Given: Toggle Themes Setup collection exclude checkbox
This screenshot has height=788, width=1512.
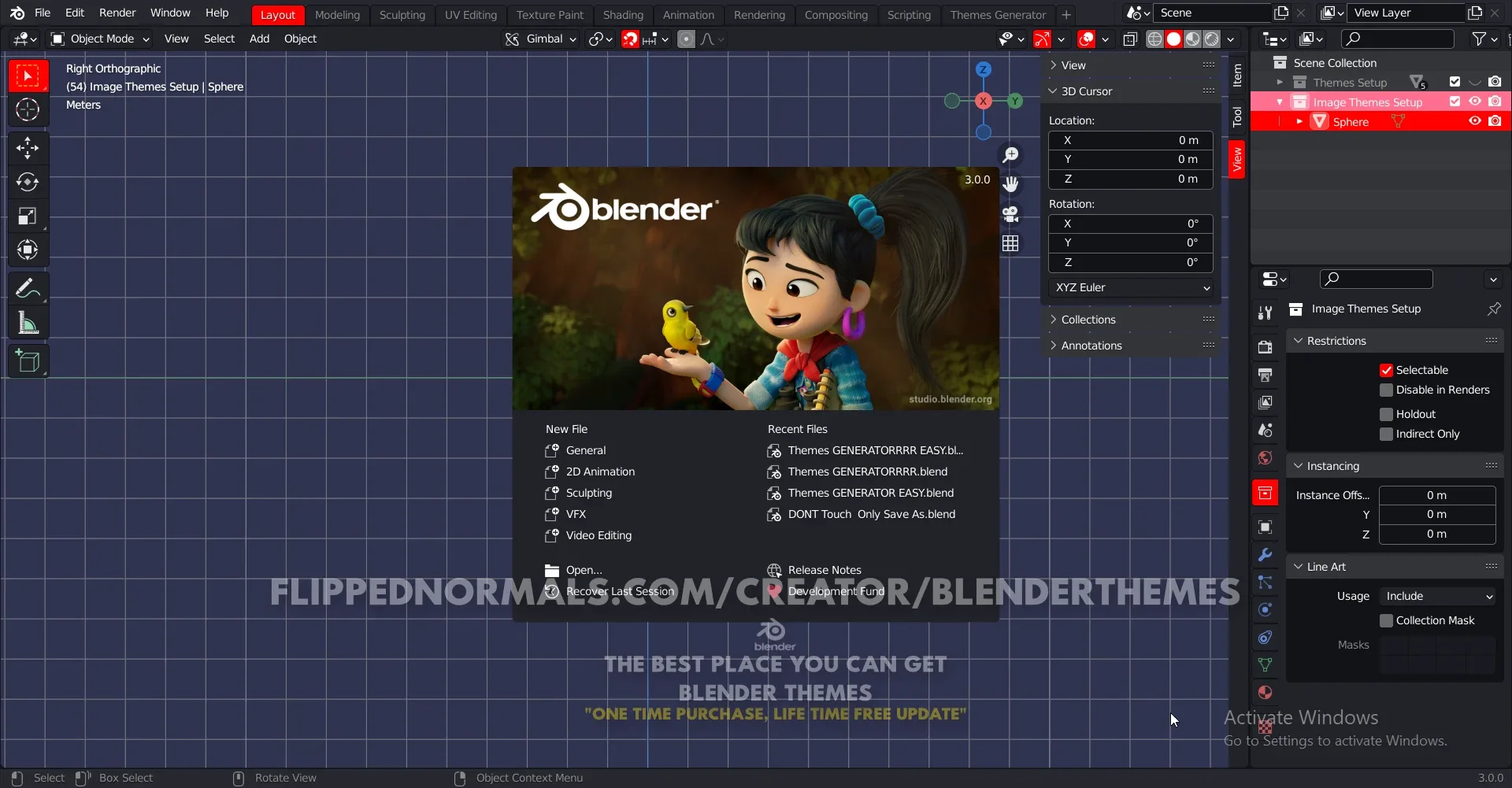Looking at the screenshot, I should click(1455, 82).
